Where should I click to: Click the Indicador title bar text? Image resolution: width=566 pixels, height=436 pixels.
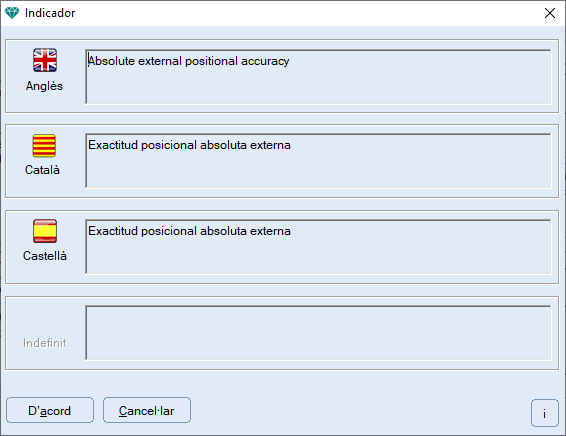point(50,13)
